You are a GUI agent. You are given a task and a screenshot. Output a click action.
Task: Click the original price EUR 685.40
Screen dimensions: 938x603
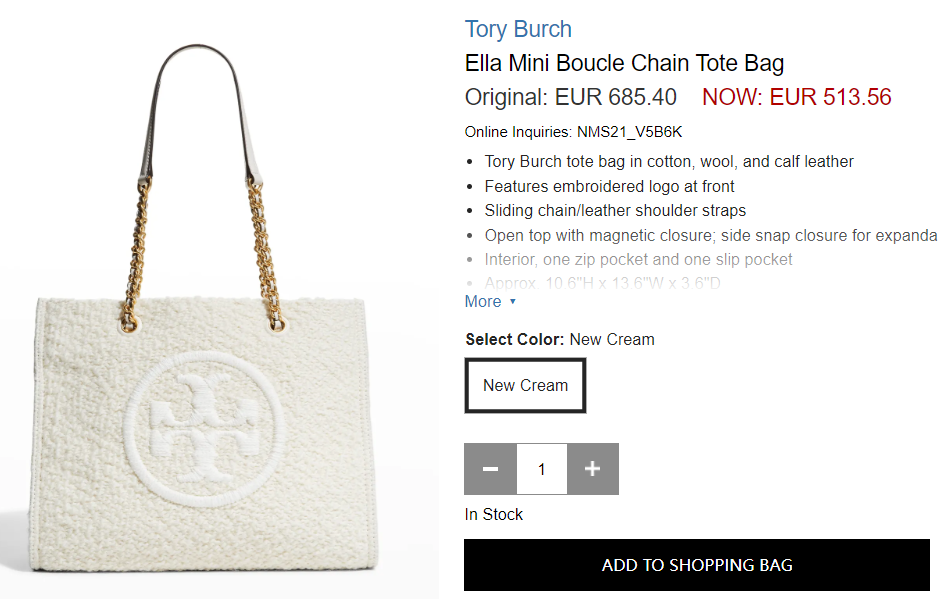pyautogui.click(x=571, y=97)
